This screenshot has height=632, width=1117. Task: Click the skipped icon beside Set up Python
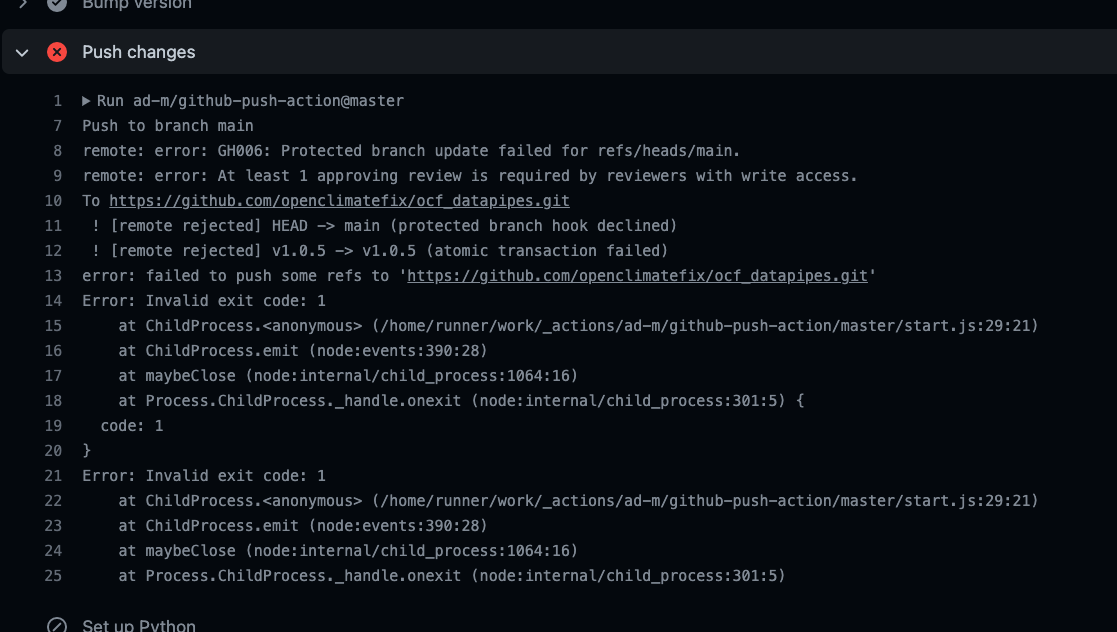(57, 626)
